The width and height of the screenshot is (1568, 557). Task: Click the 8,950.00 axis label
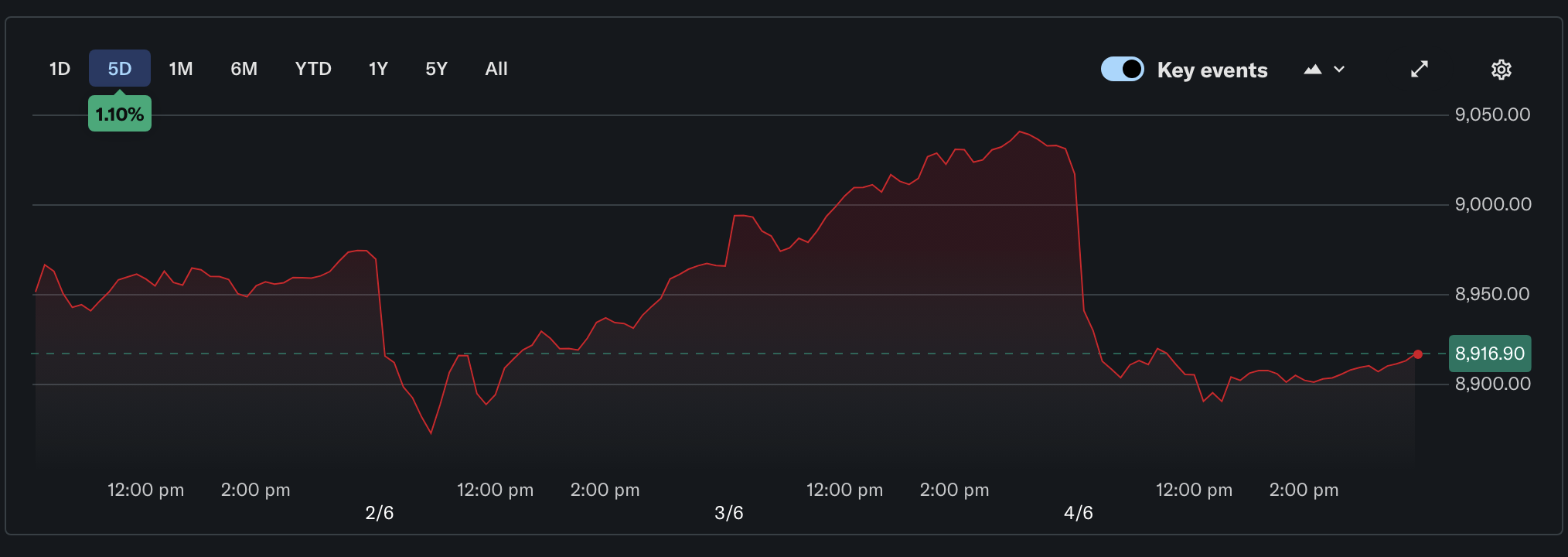[x=1492, y=294]
